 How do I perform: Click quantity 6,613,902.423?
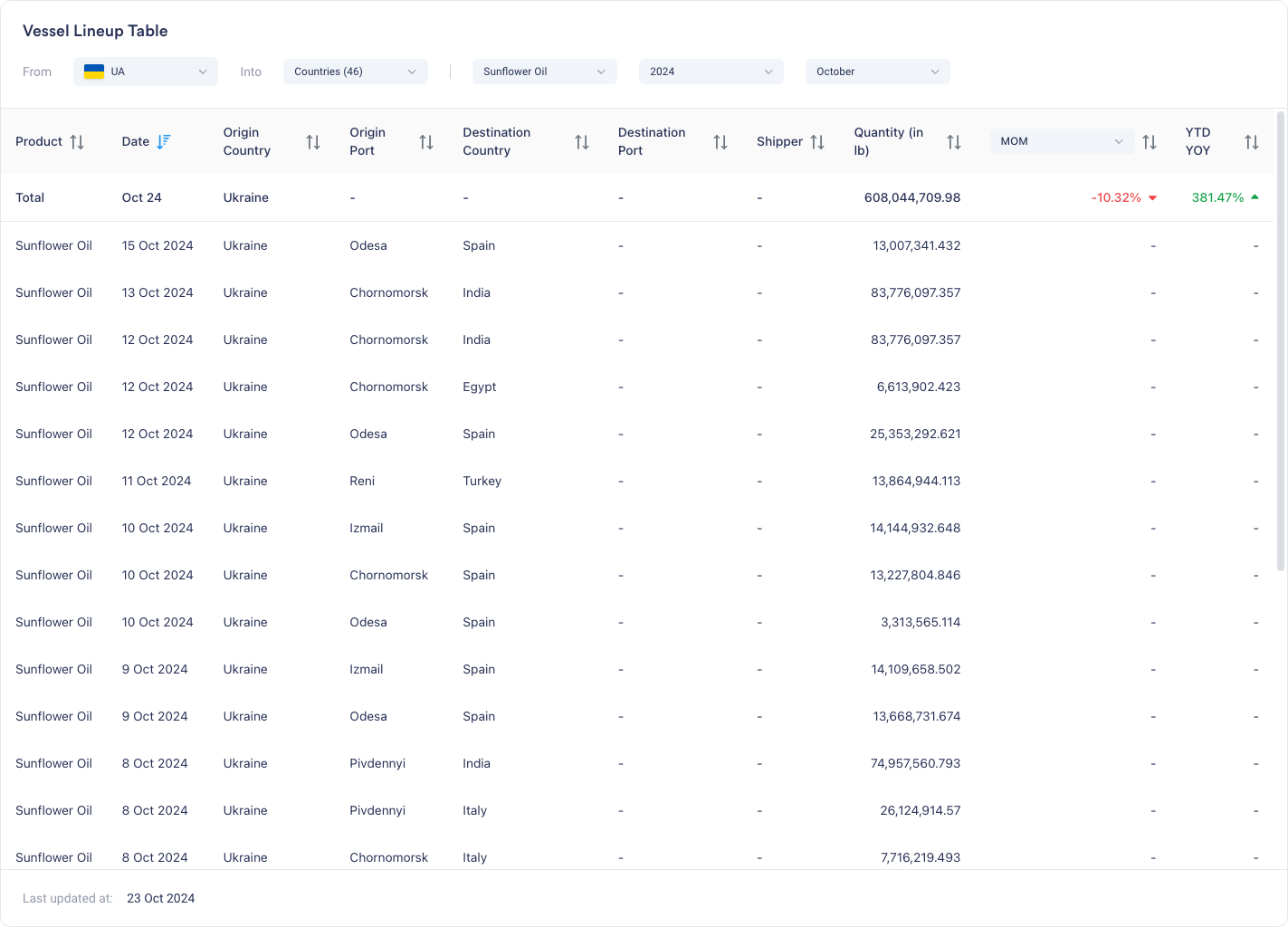[x=919, y=387]
